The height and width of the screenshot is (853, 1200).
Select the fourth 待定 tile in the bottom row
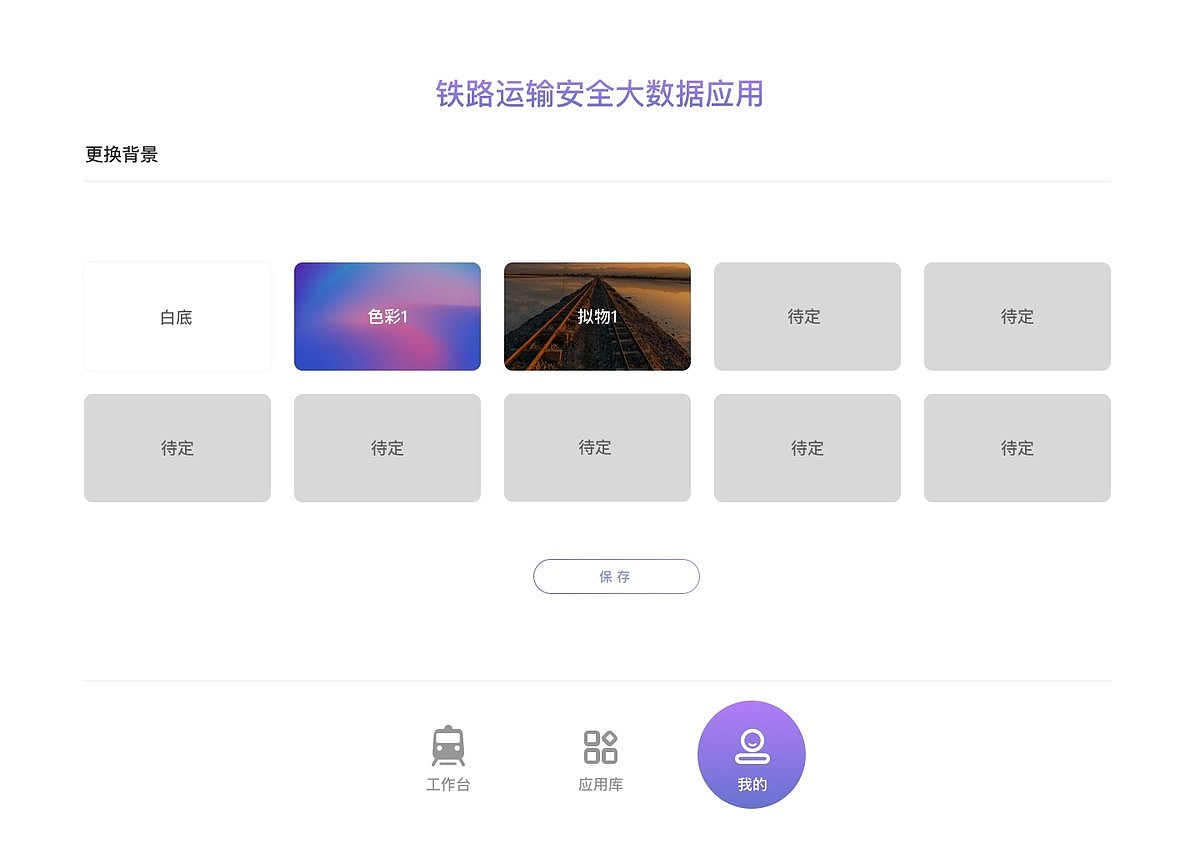pos(807,448)
